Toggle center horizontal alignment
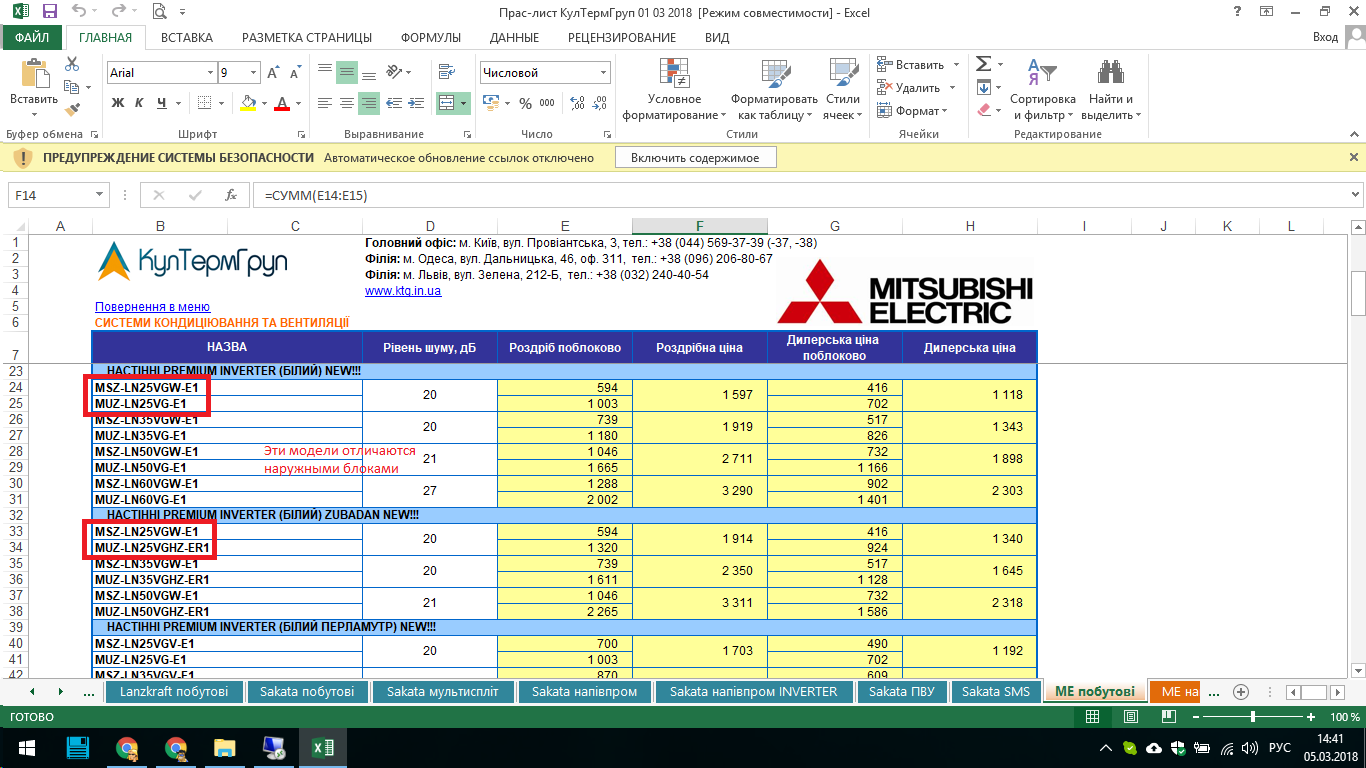The image size is (1366, 768). point(347,103)
